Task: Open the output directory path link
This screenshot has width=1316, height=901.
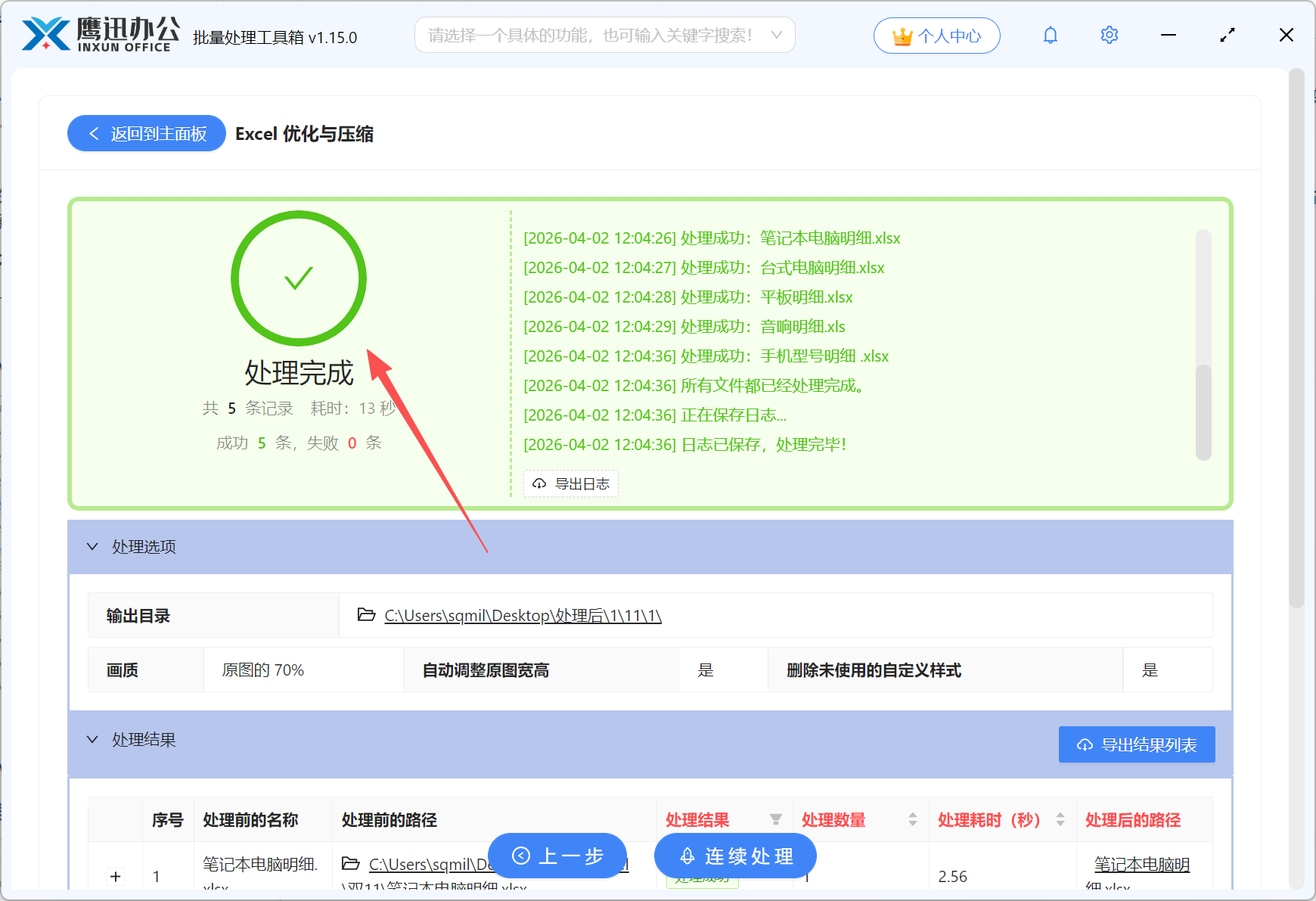Action: pyautogui.click(x=522, y=615)
